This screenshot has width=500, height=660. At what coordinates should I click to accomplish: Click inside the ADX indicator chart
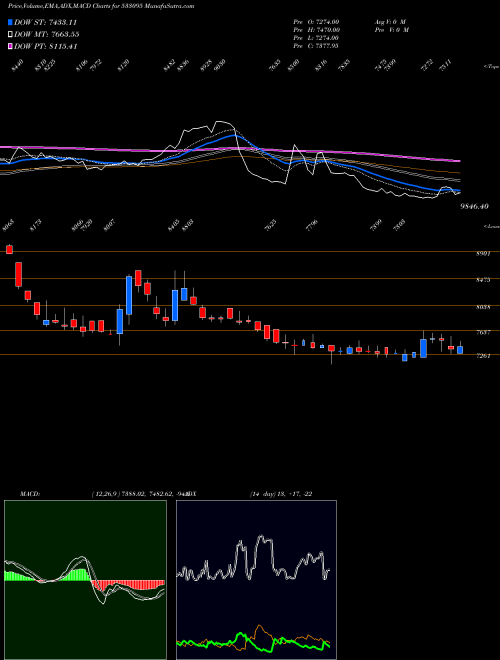tap(256, 580)
